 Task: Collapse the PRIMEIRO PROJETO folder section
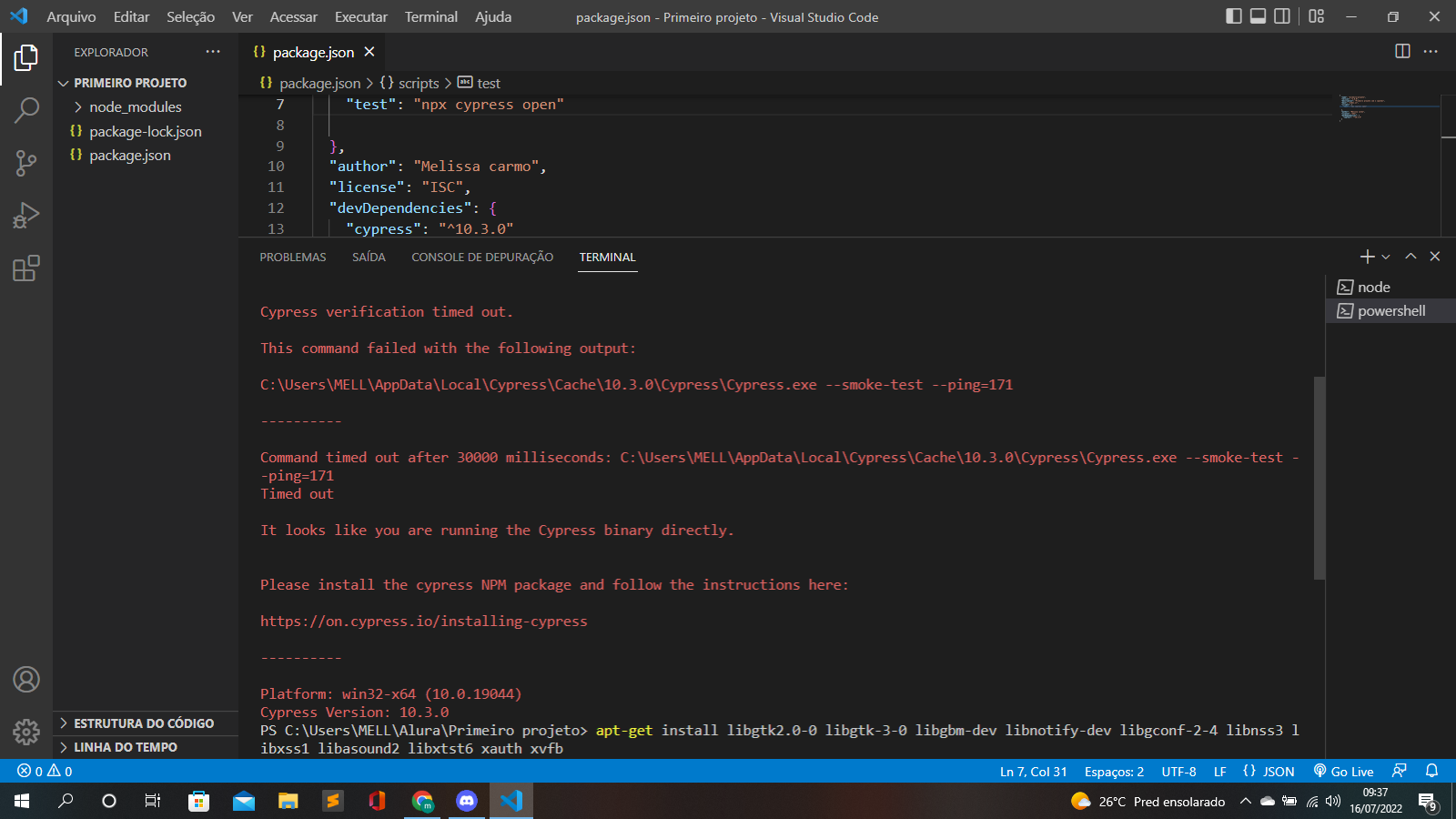[146, 83]
